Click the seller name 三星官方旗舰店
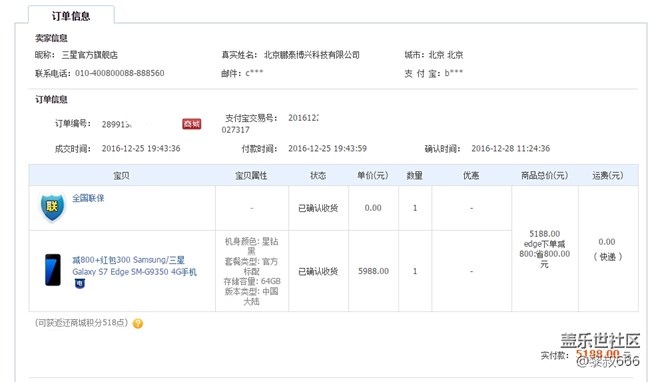The height and width of the screenshot is (382, 650). (90, 55)
